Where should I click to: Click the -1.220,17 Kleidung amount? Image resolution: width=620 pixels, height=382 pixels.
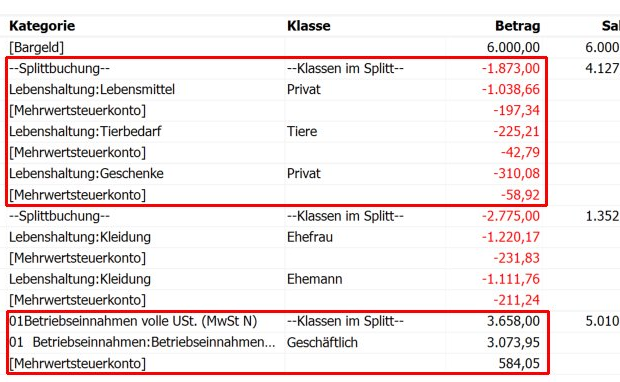(x=510, y=237)
